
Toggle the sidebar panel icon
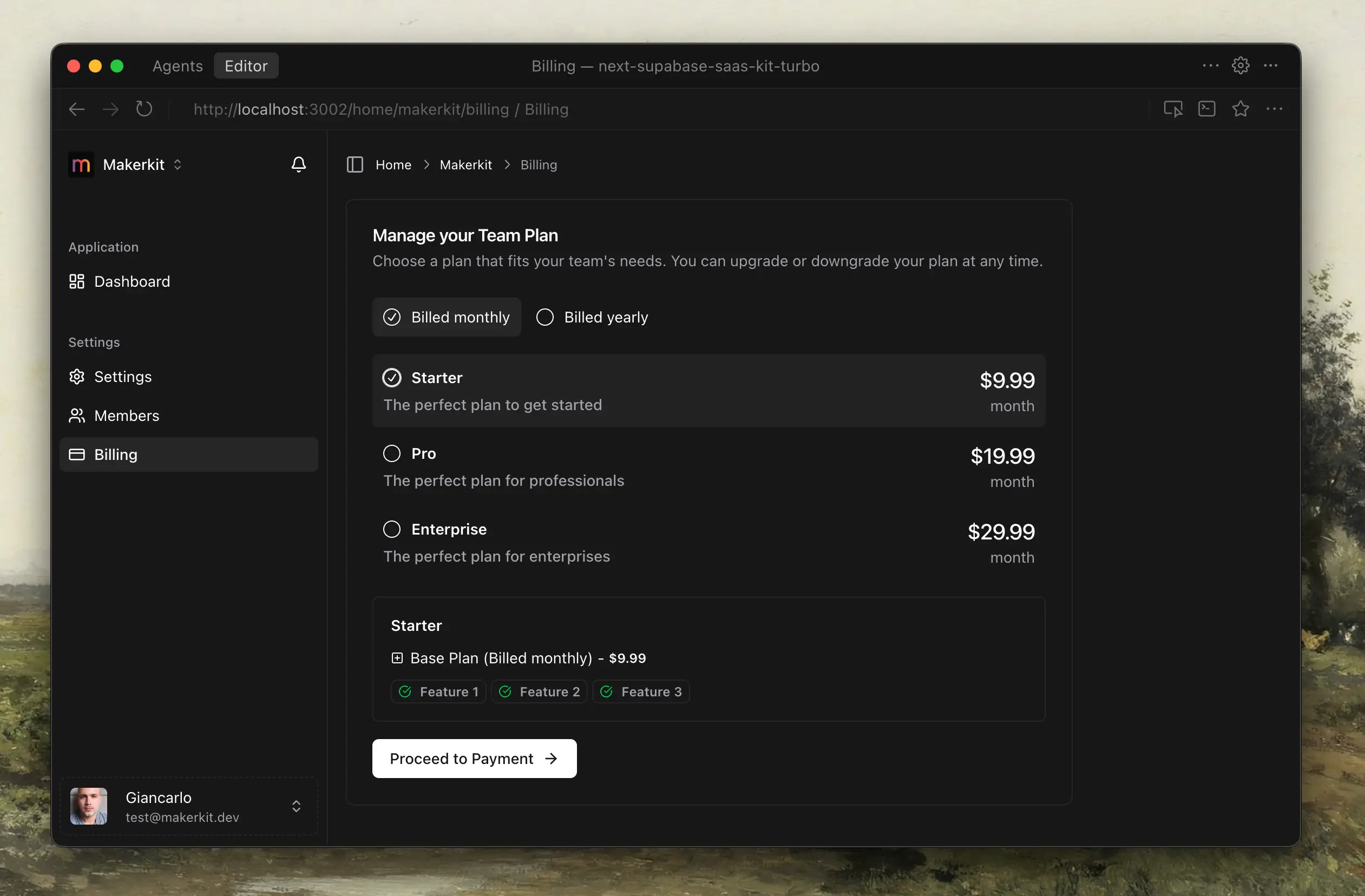coord(355,164)
